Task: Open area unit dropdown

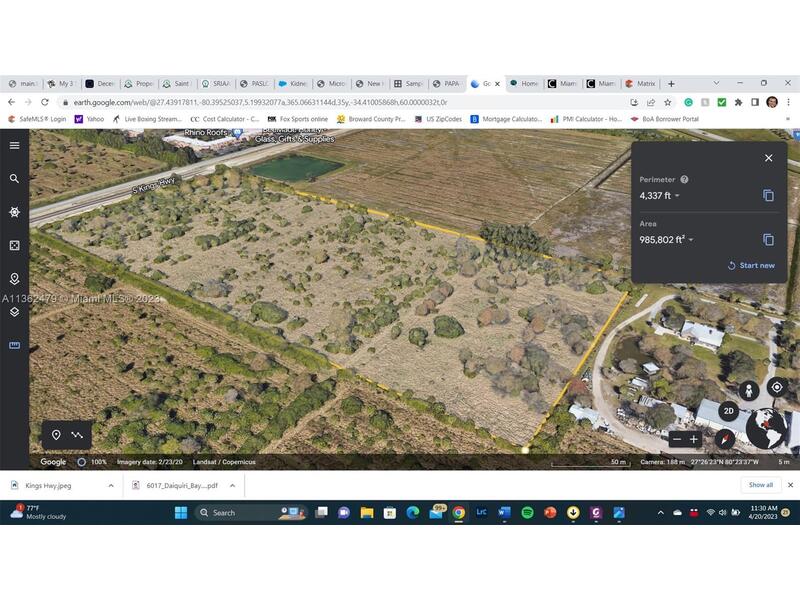Action: [691, 240]
